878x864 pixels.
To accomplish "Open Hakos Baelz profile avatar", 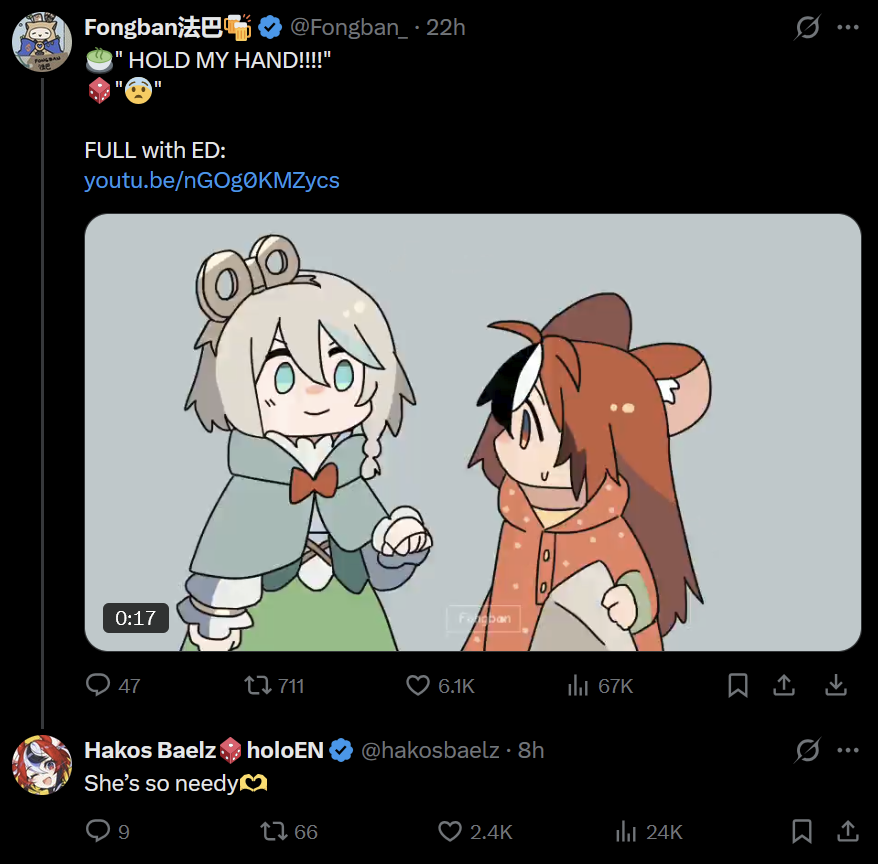I will click(41, 765).
